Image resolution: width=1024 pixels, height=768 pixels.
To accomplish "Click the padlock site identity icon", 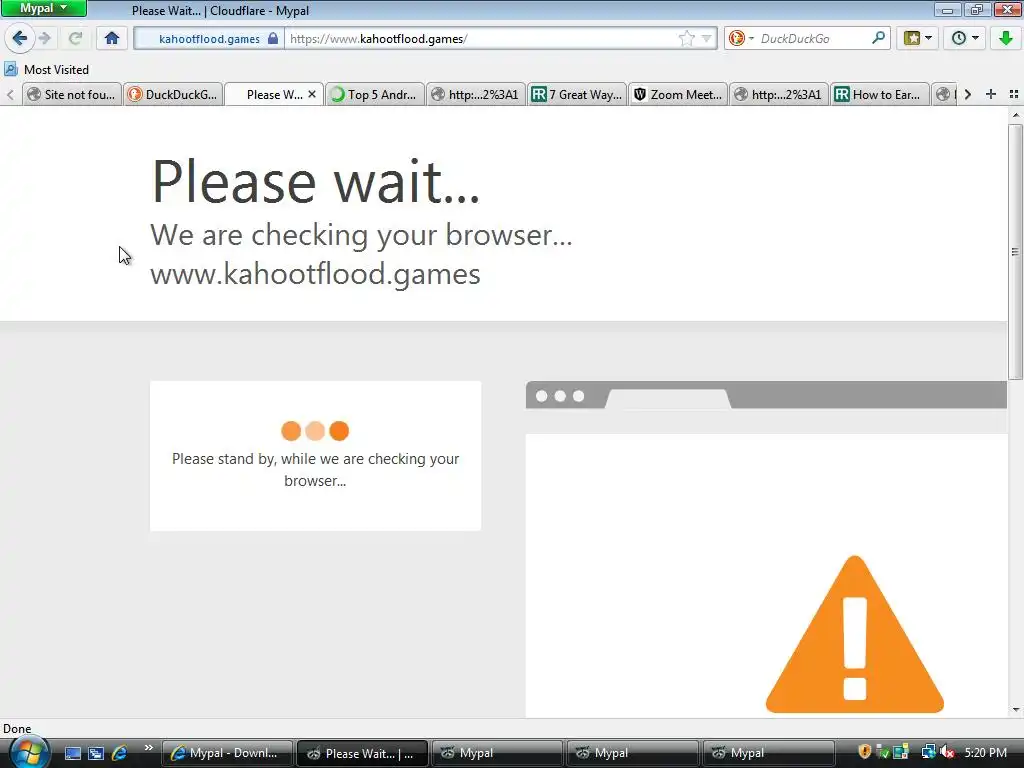I will tap(273, 39).
